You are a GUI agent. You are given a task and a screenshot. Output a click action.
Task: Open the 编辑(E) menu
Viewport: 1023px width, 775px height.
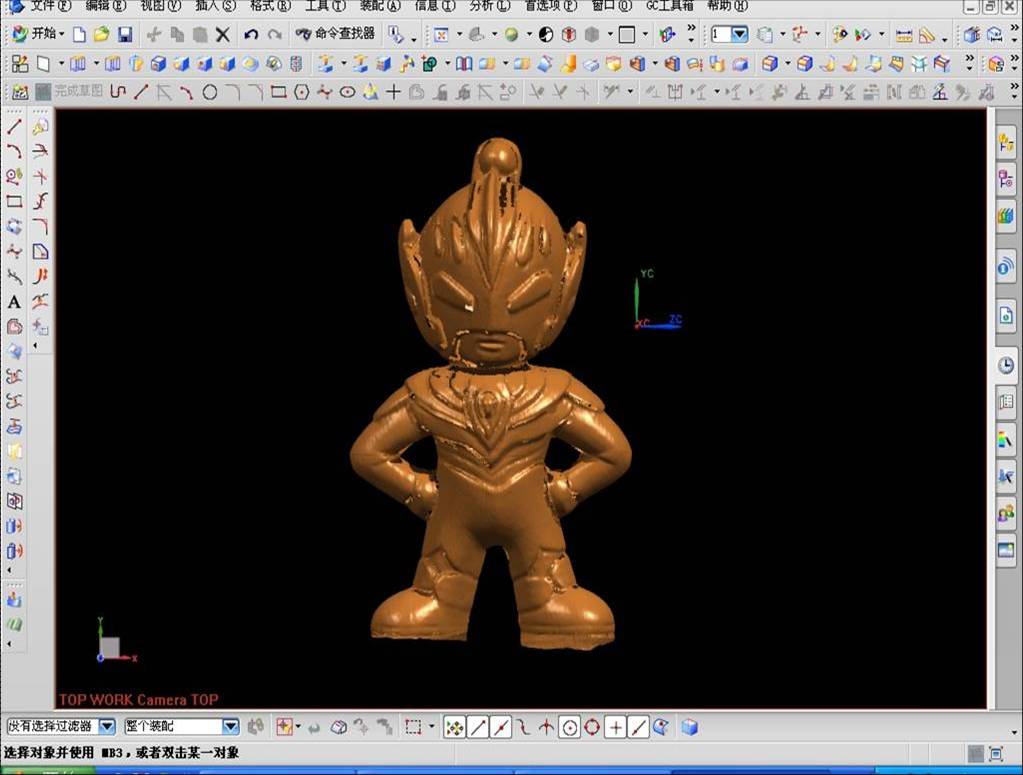click(106, 6)
